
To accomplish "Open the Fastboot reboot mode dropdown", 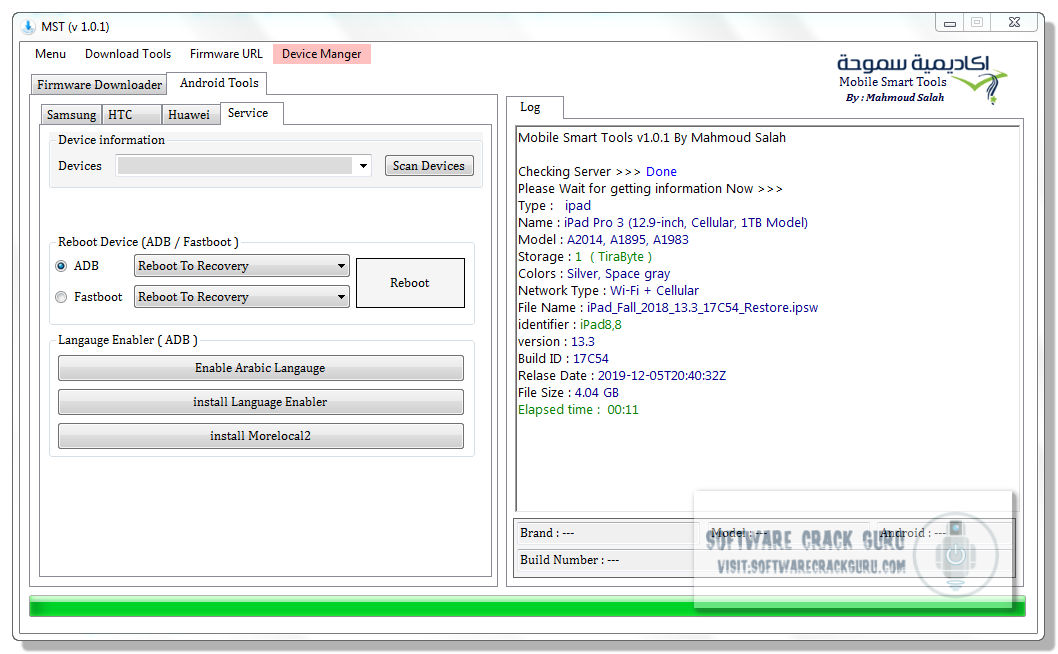I will pyautogui.click(x=242, y=297).
